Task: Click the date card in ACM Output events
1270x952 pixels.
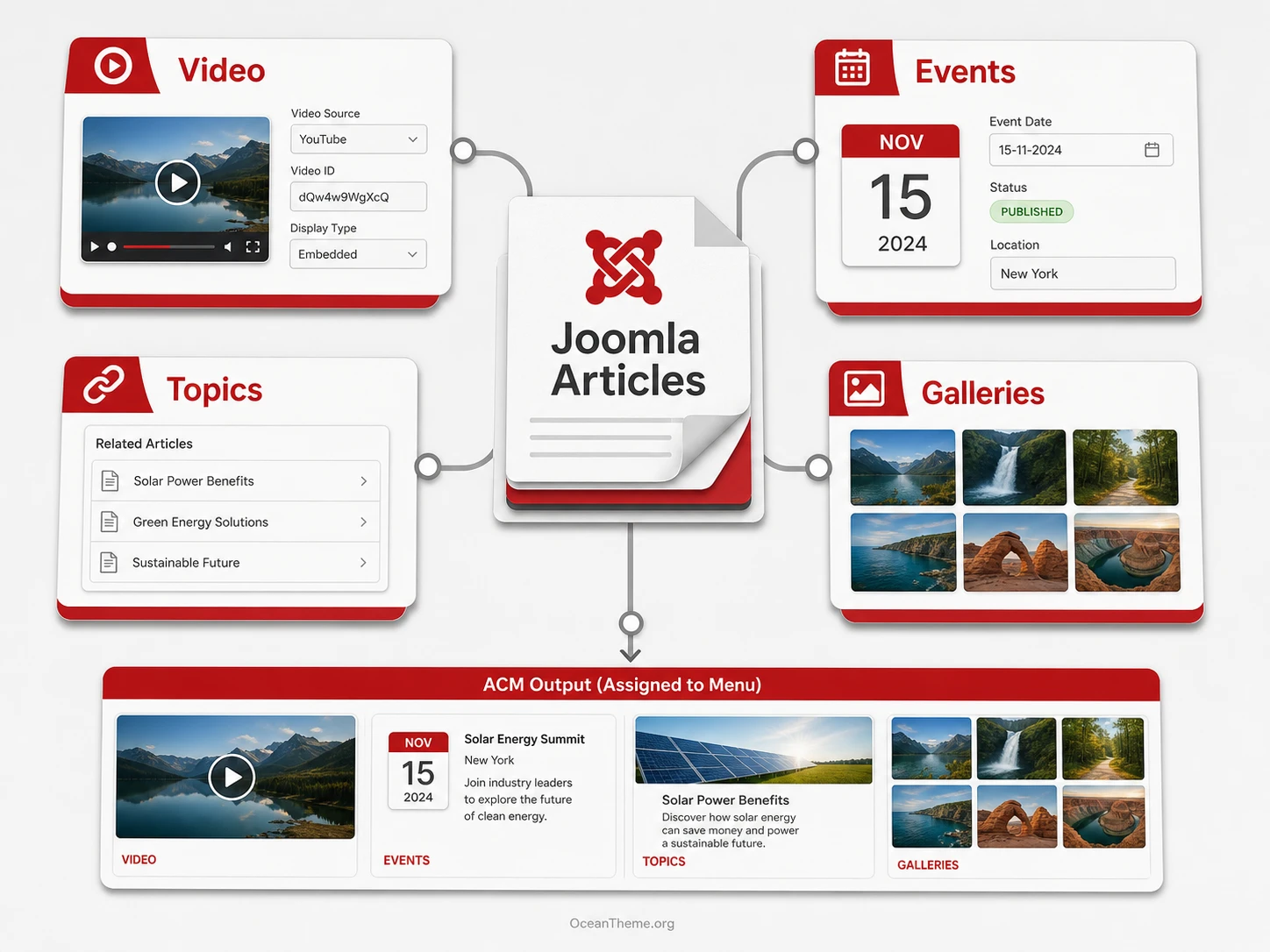Action: (418, 771)
